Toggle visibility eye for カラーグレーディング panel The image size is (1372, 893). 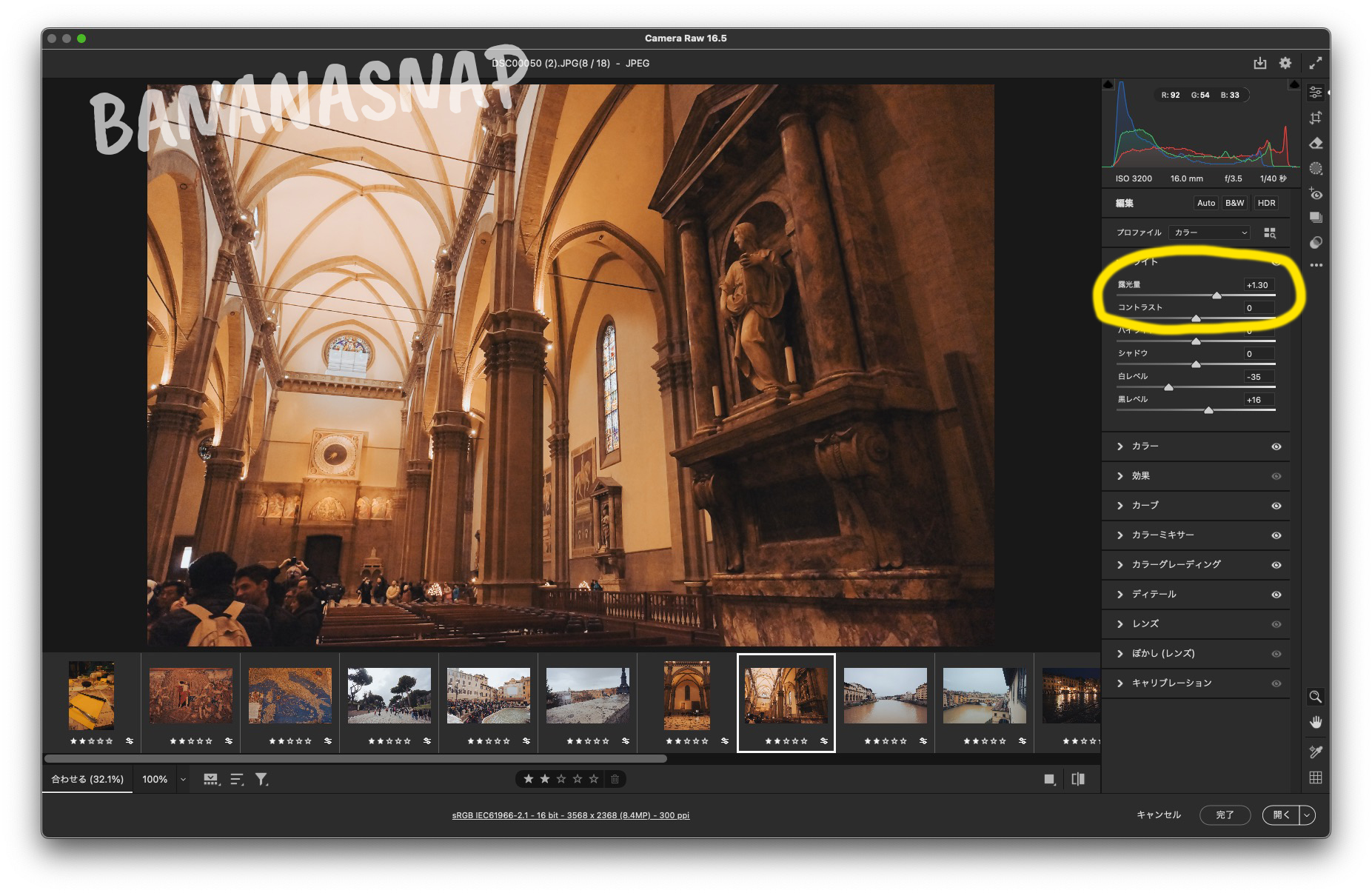[1276, 565]
